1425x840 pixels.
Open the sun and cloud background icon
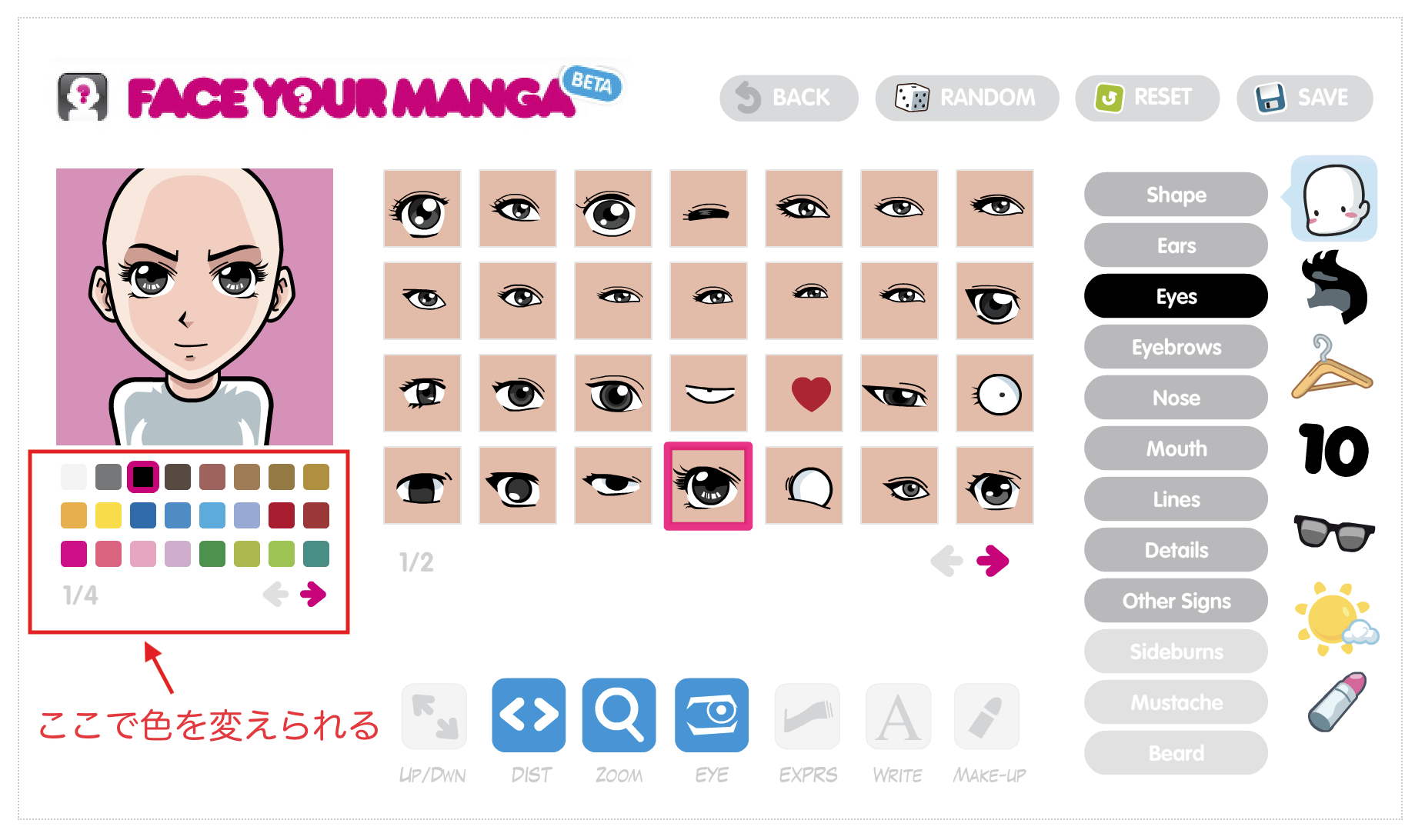[x=1337, y=618]
